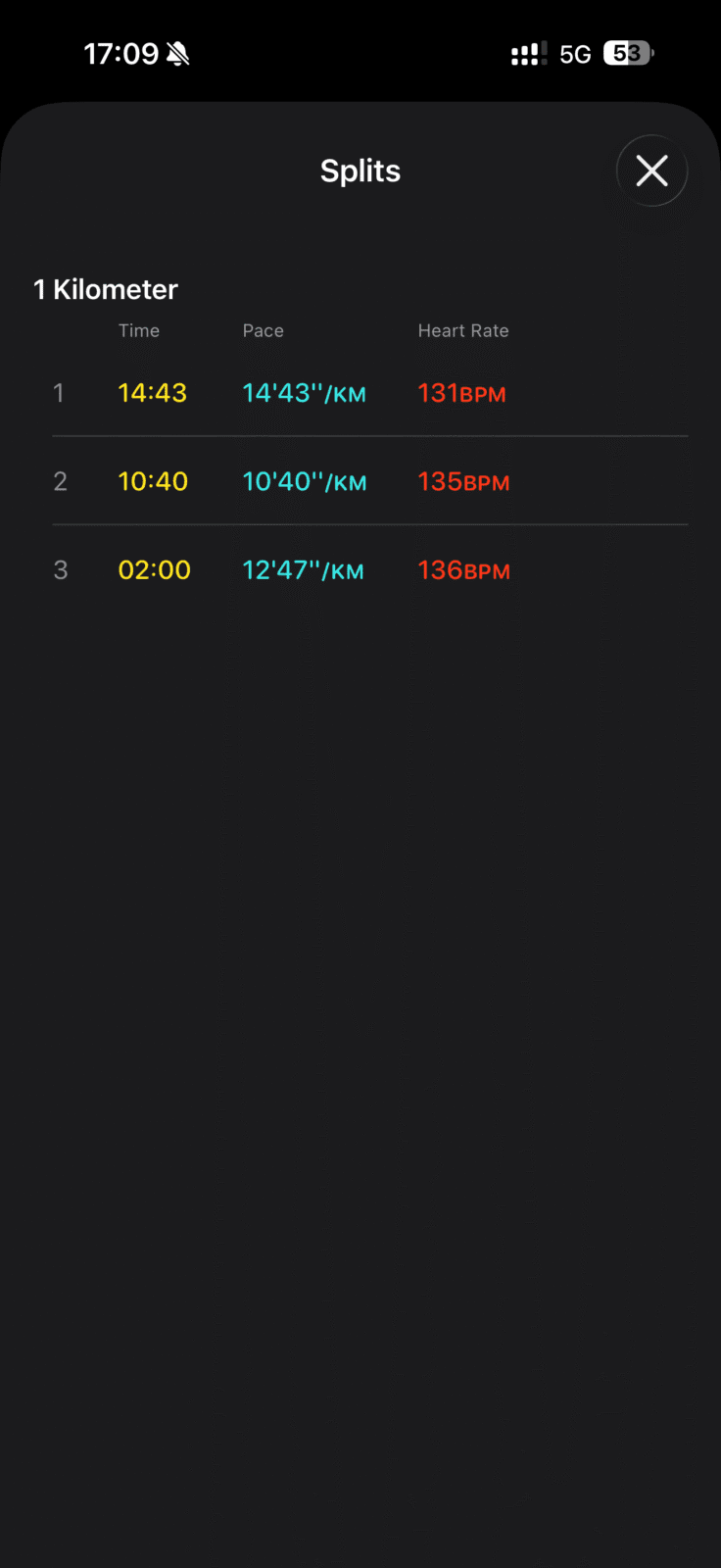Image resolution: width=721 pixels, height=1568 pixels.
Task: Tap the Pace column header
Action: point(264,331)
